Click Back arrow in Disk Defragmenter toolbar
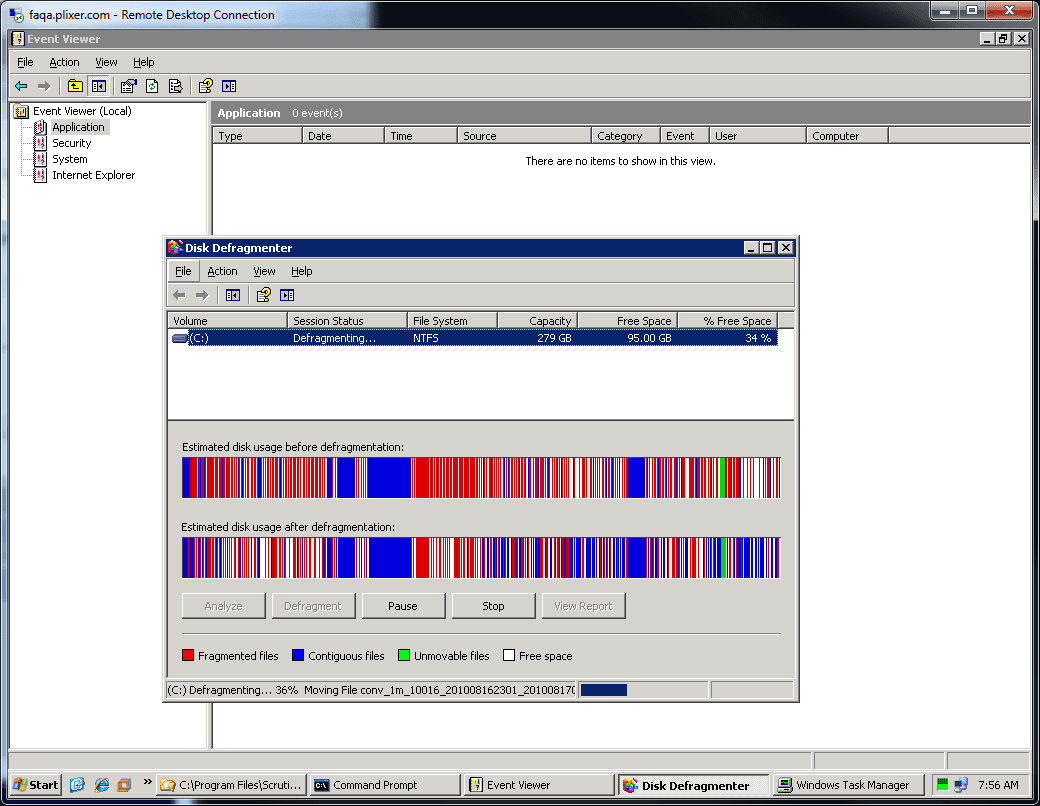 tap(179, 295)
